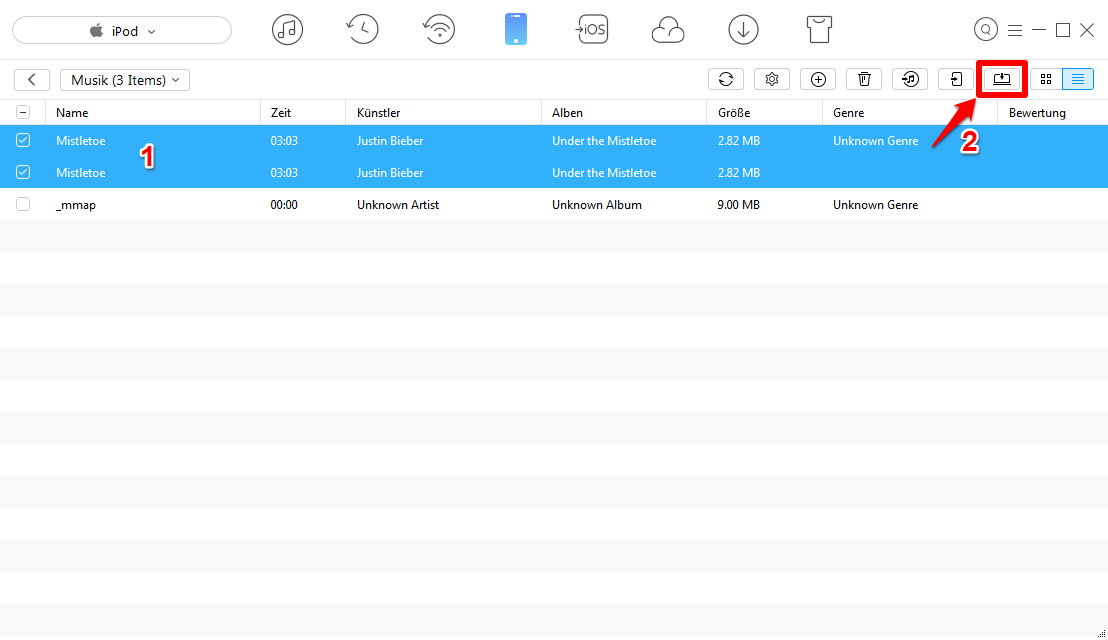The width and height of the screenshot is (1108, 640).
Task: Sort by the Genre column header
Action: (909, 112)
